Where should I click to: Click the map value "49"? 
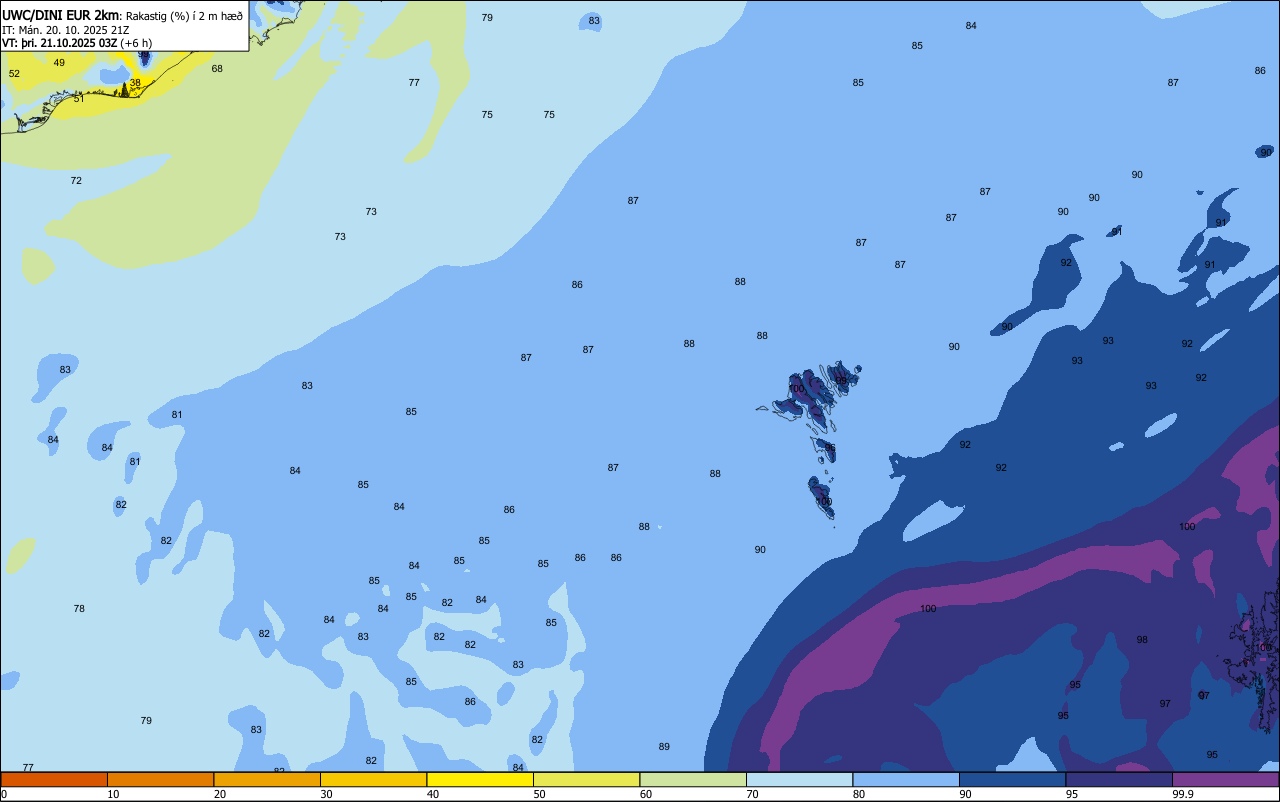point(59,63)
